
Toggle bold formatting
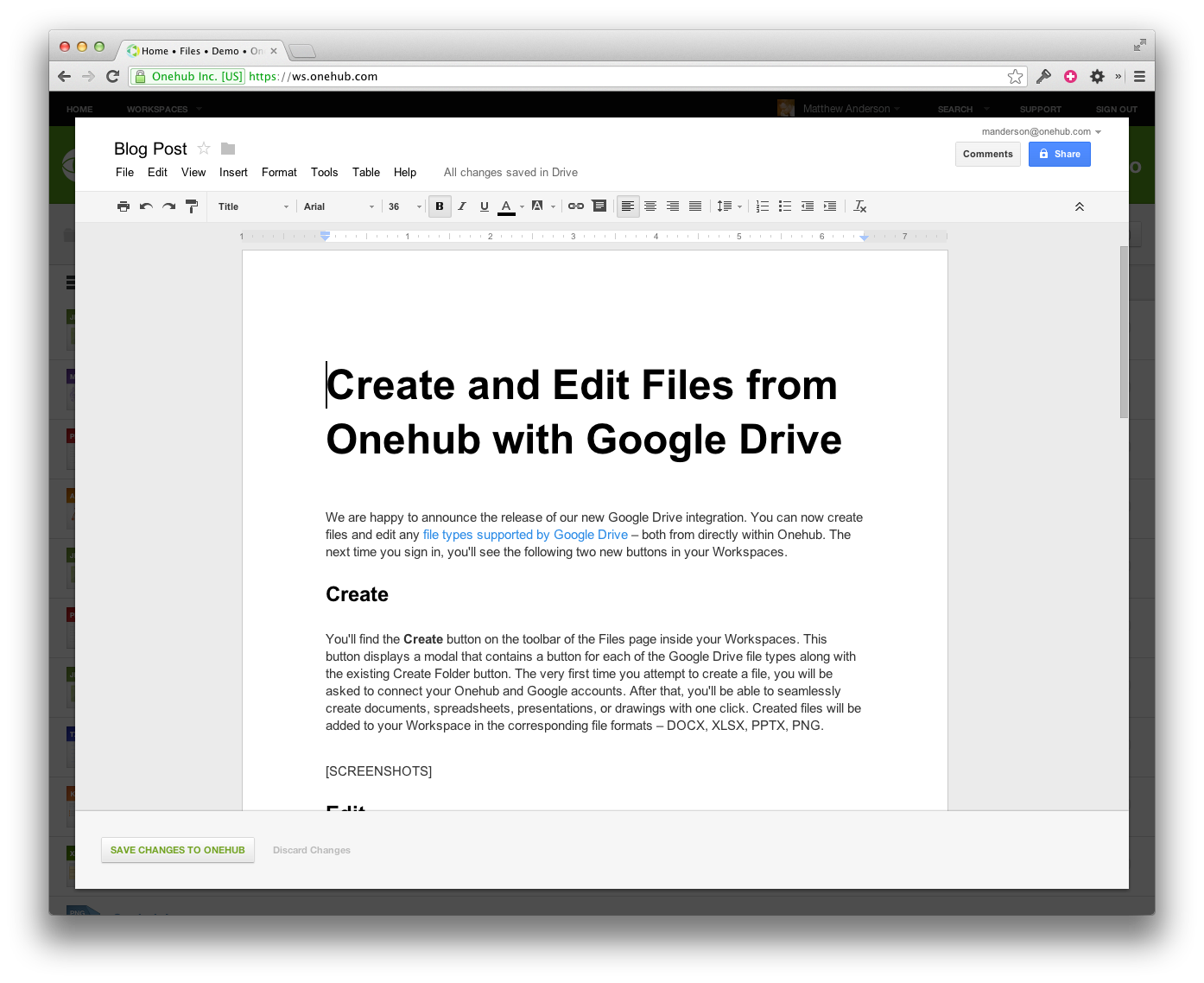440,206
